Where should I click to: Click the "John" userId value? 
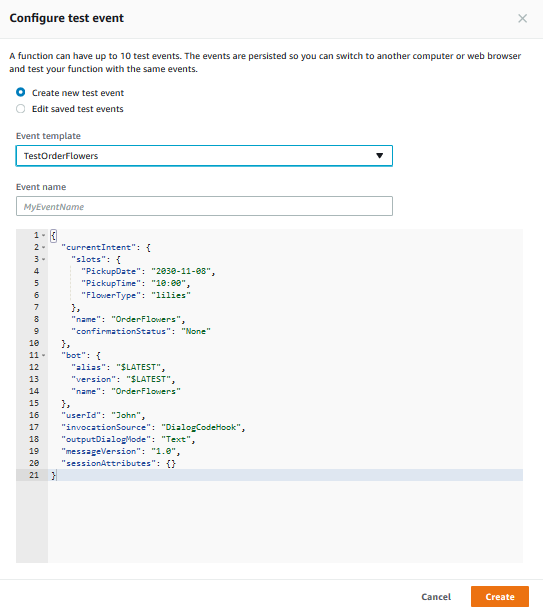pyautogui.click(x=126, y=415)
